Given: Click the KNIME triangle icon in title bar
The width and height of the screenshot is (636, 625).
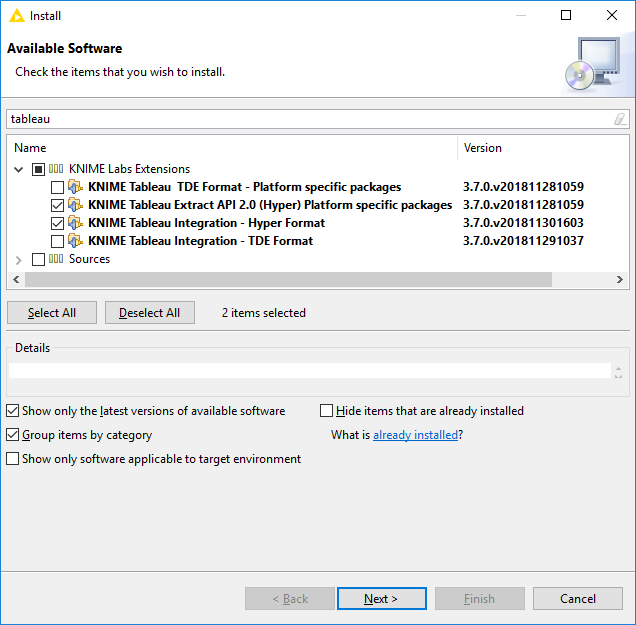Looking at the screenshot, I should click(17, 16).
